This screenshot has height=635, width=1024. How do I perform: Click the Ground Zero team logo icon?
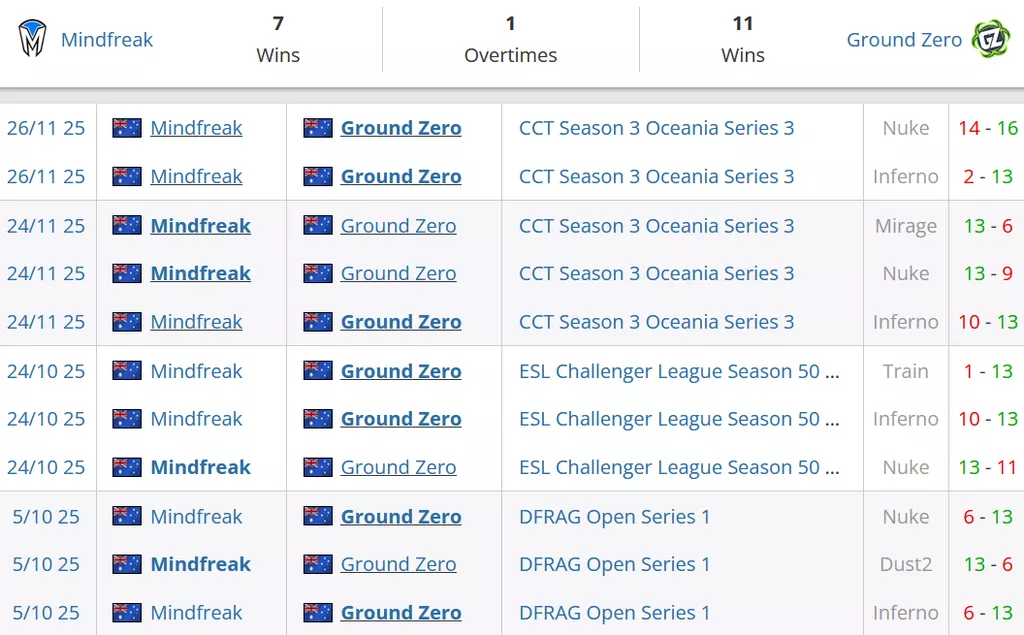(x=991, y=39)
